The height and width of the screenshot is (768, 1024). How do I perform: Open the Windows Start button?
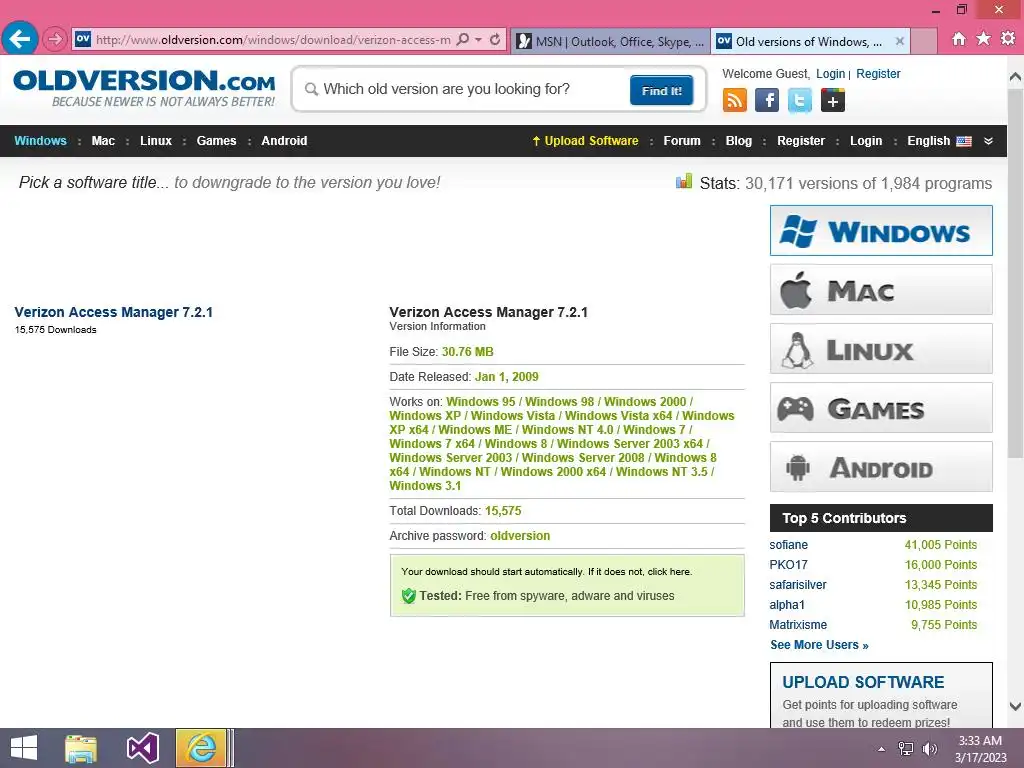tap(24, 748)
